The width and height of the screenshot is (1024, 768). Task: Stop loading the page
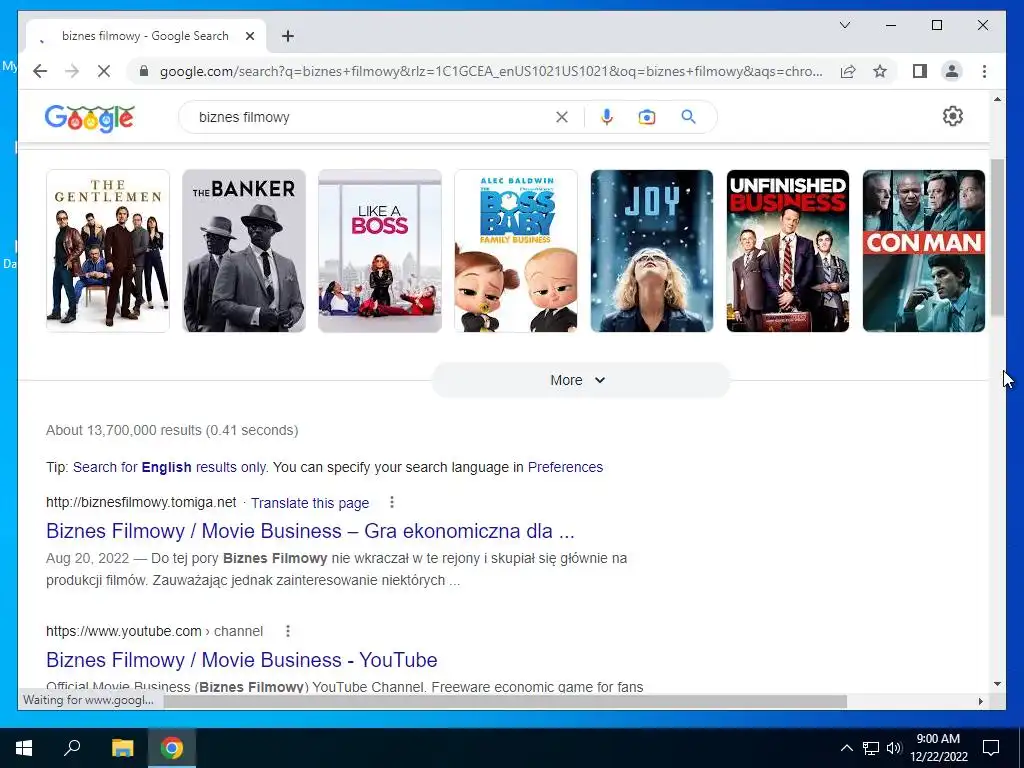(104, 71)
